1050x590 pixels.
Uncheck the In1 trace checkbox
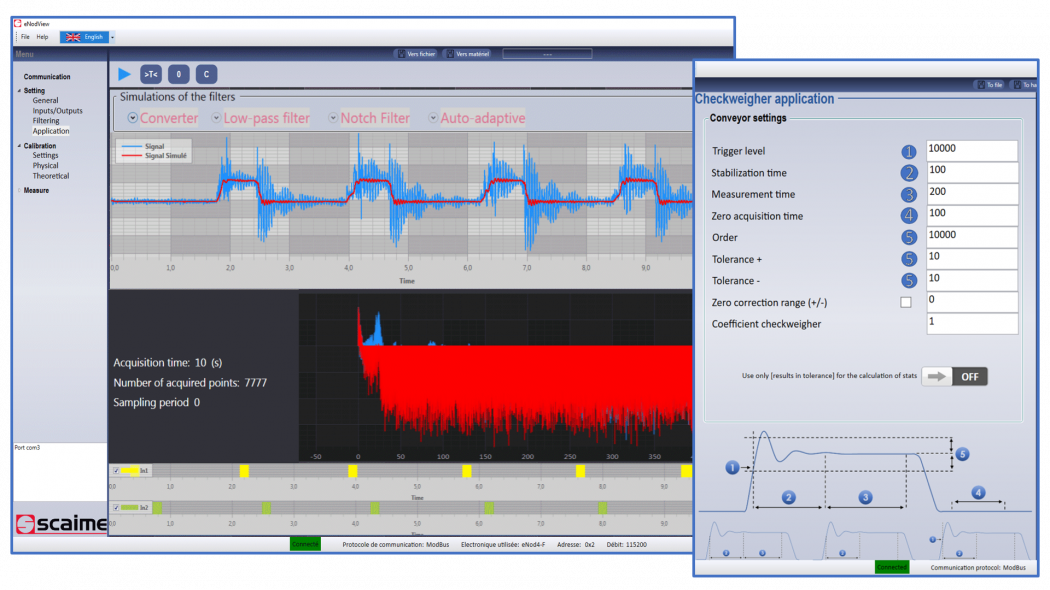point(117,470)
